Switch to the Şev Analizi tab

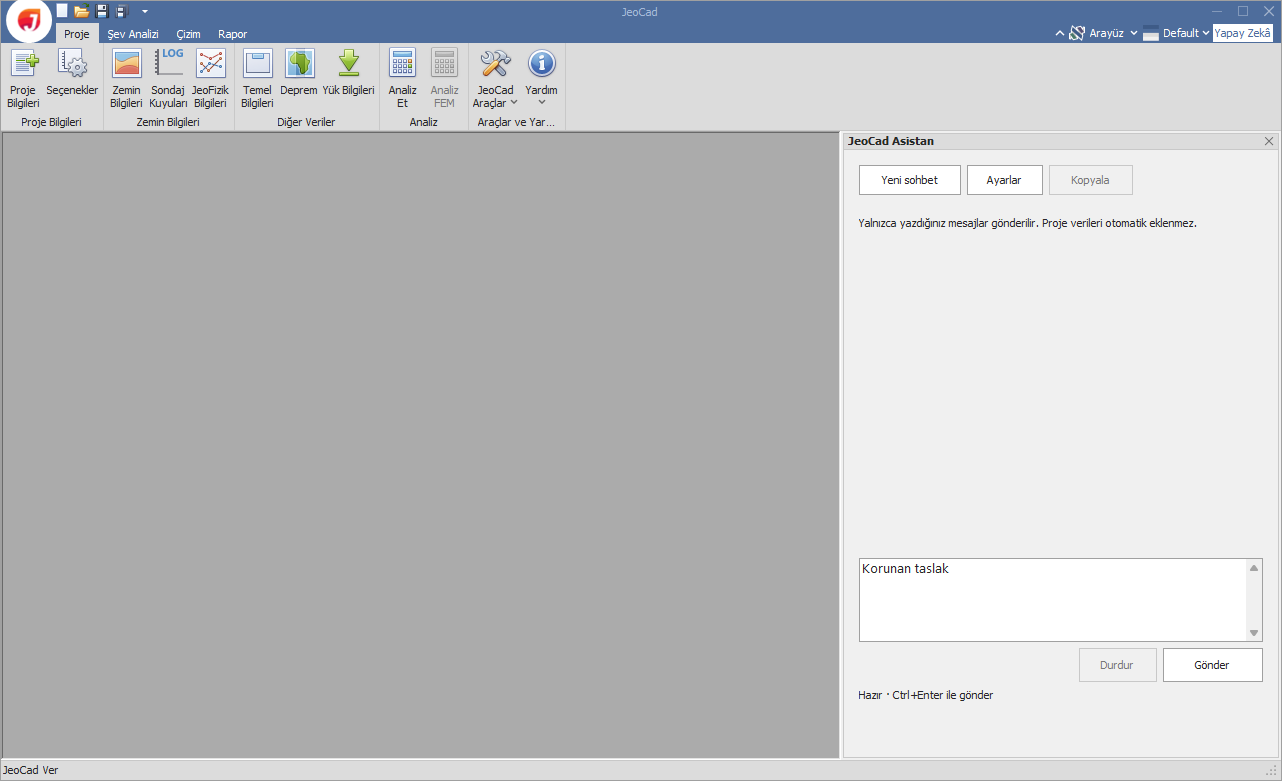[133, 34]
